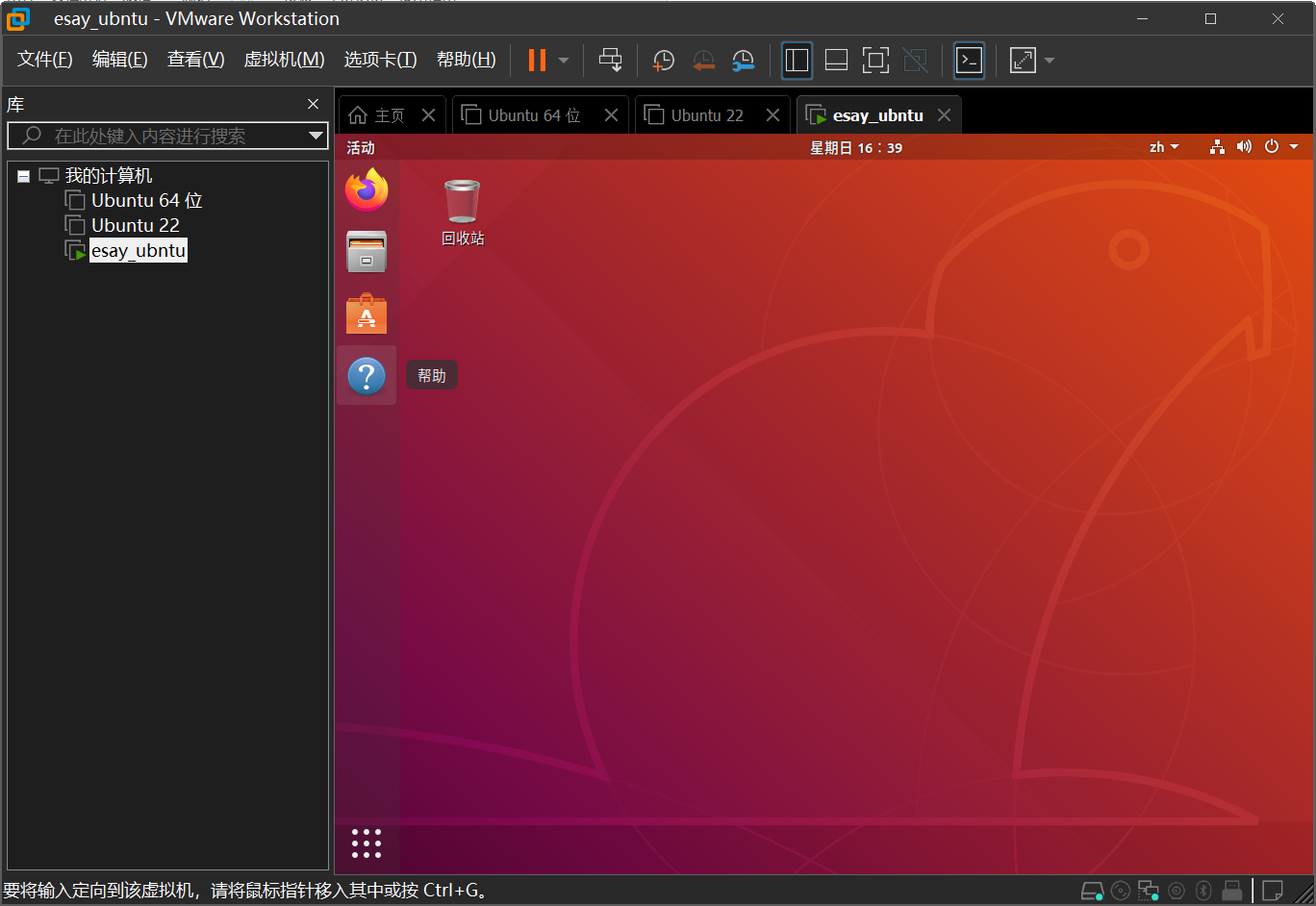Click 活动 in Ubuntu top bar
Image resolution: width=1316 pixels, height=906 pixels.
(x=361, y=147)
